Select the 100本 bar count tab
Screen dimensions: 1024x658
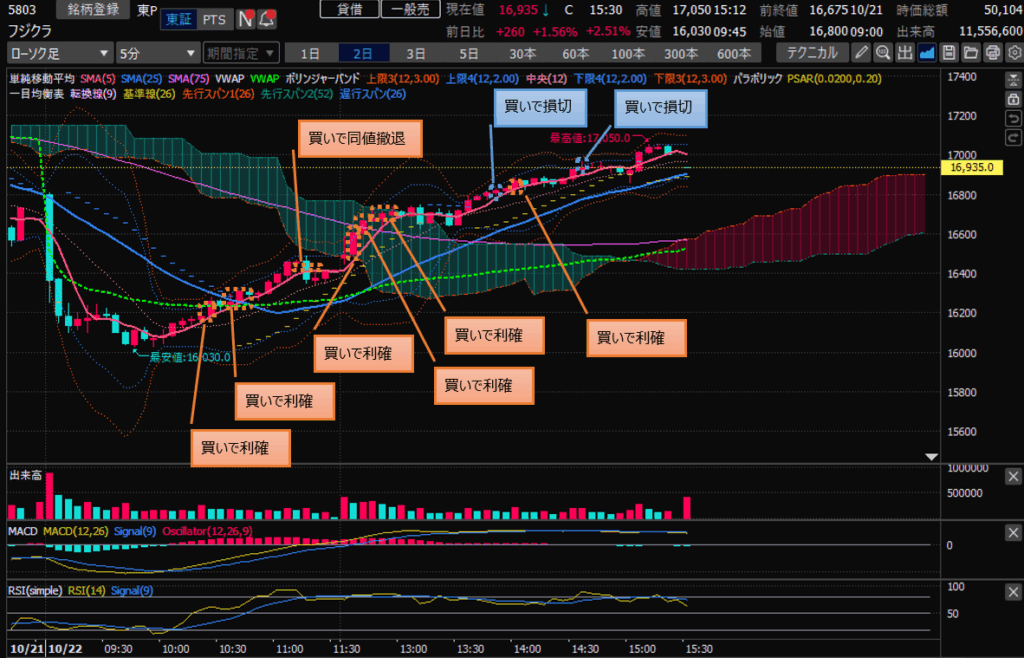627,52
